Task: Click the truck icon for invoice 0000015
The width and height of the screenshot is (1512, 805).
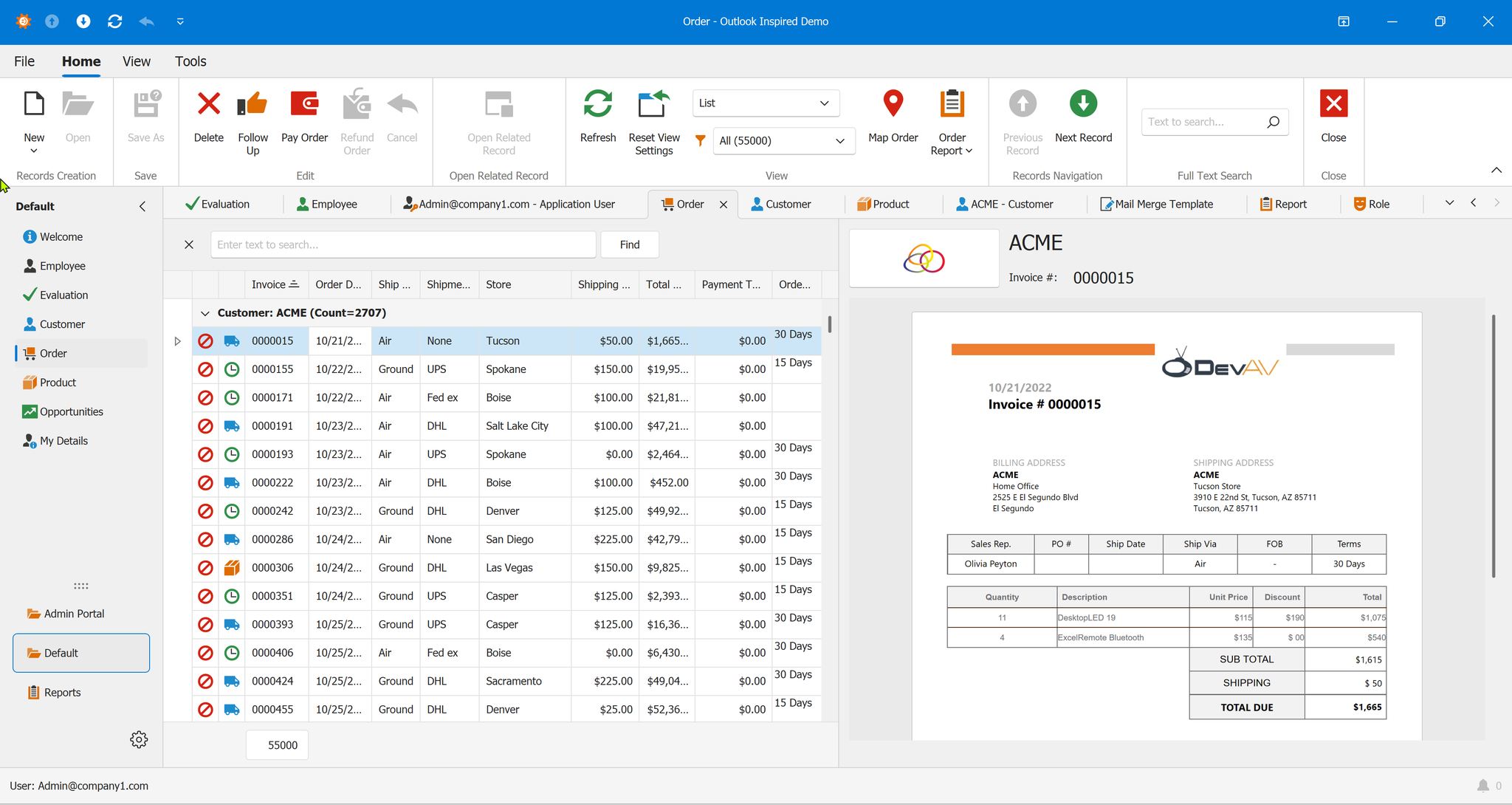Action: tap(231, 341)
